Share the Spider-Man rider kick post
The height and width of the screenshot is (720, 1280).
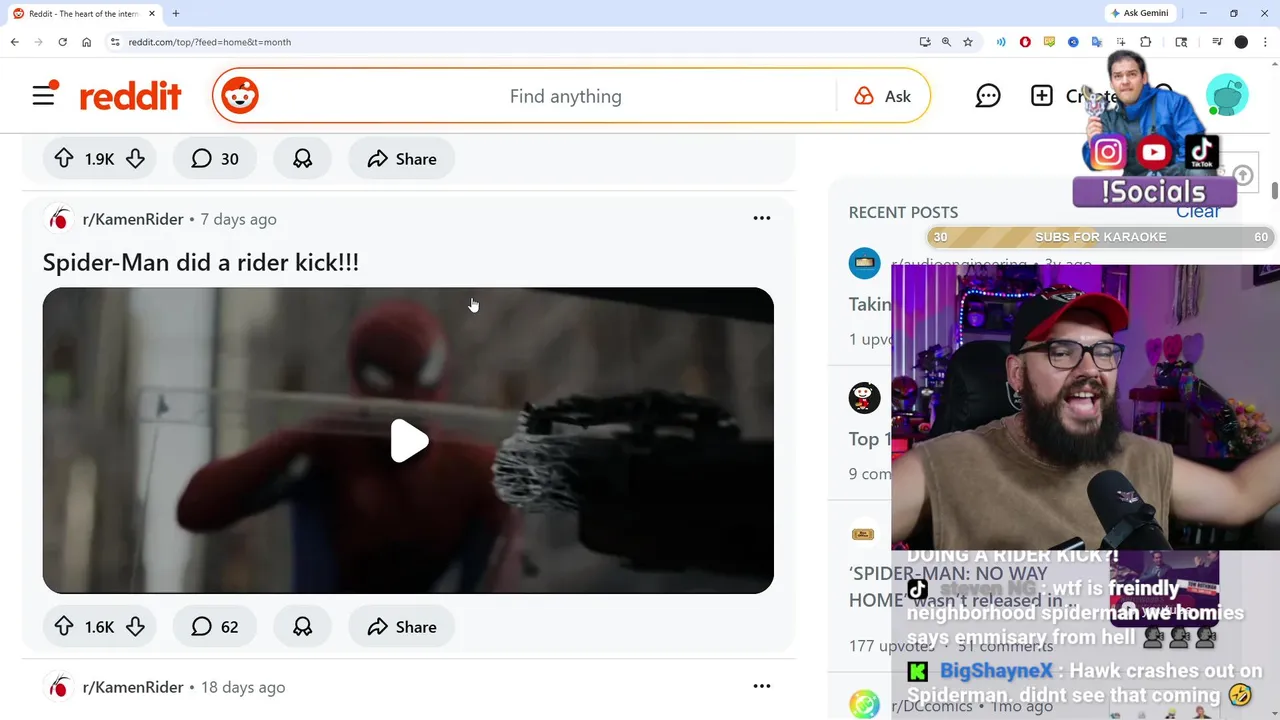coord(401,627)
